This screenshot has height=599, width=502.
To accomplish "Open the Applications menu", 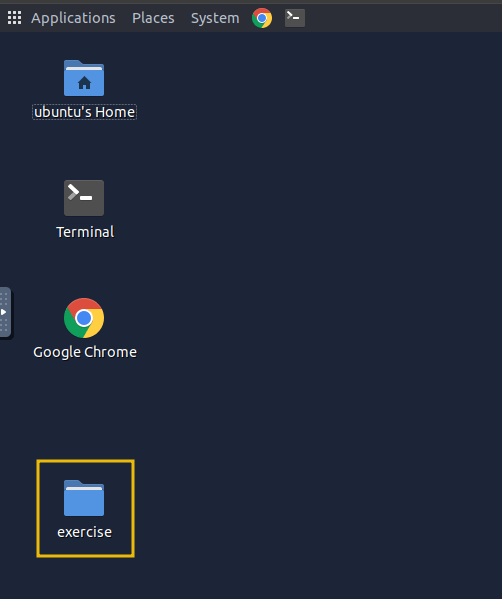I will tap(73, 18).
